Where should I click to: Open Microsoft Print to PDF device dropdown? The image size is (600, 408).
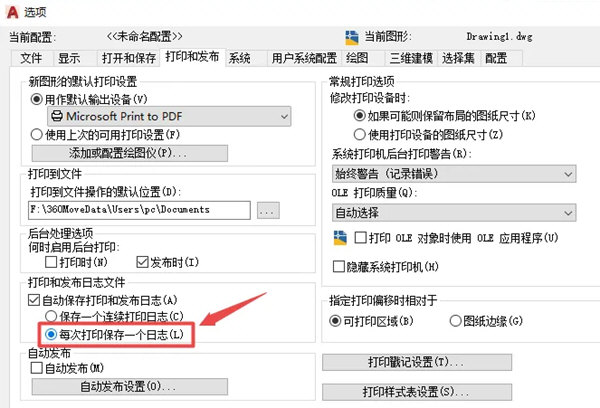[x=169, y=116]
